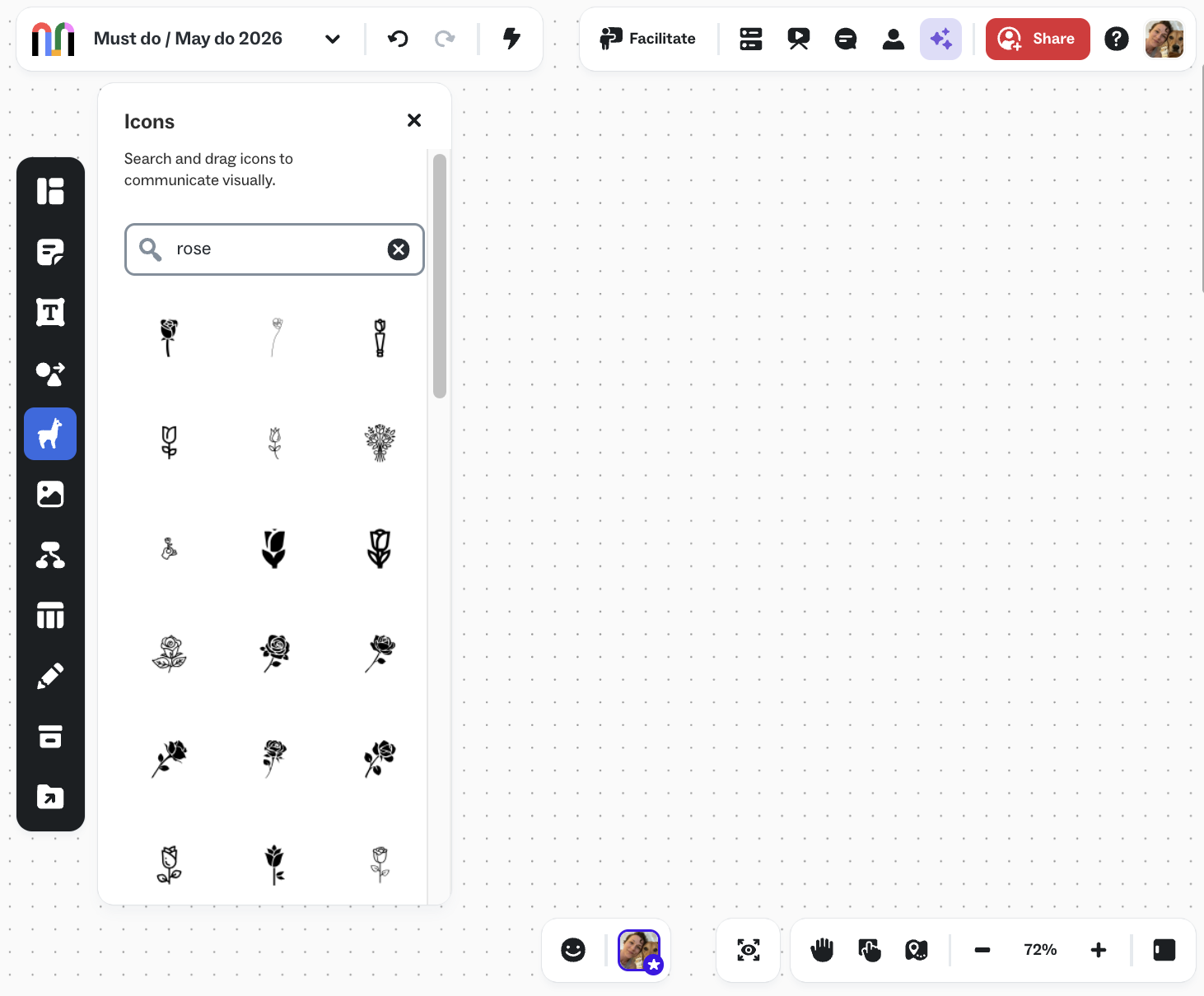This screenshot has height=996, width=1204.
Task: Expand the Must do / May do 2026 dropdown
Action: click(333, 39)
